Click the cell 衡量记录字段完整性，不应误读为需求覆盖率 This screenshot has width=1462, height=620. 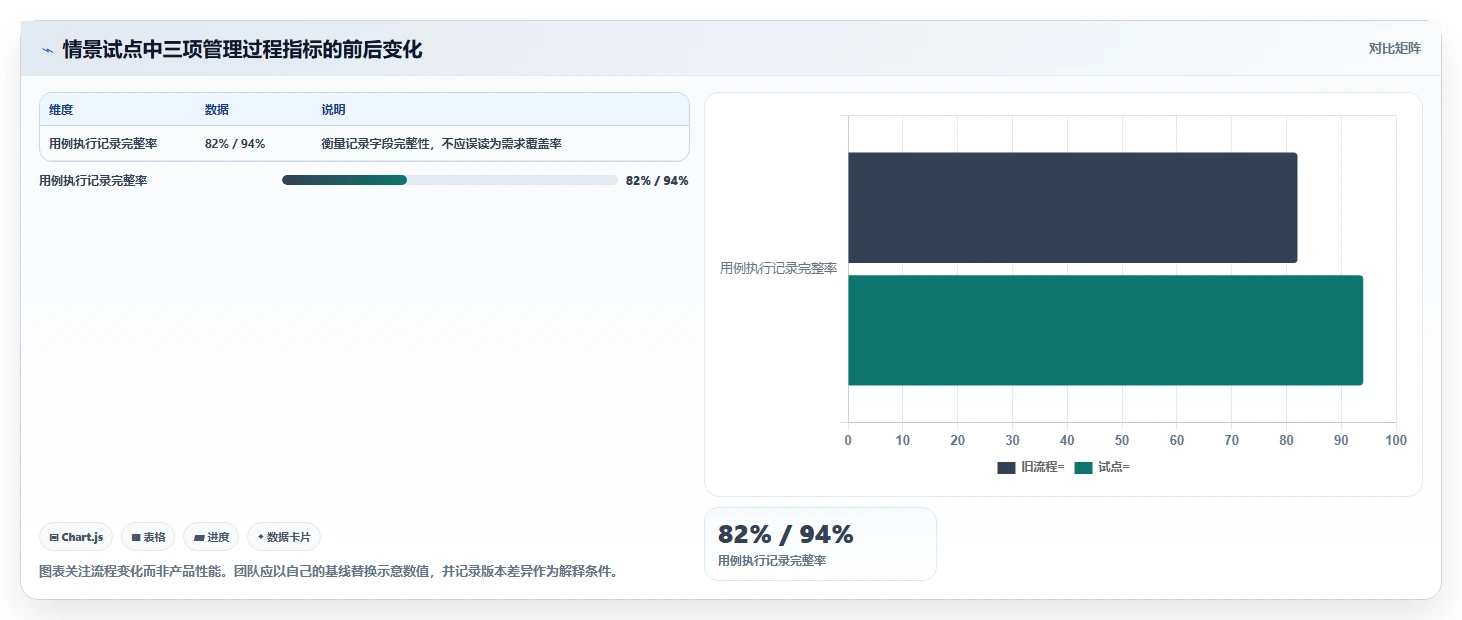(x=441, y=144)
